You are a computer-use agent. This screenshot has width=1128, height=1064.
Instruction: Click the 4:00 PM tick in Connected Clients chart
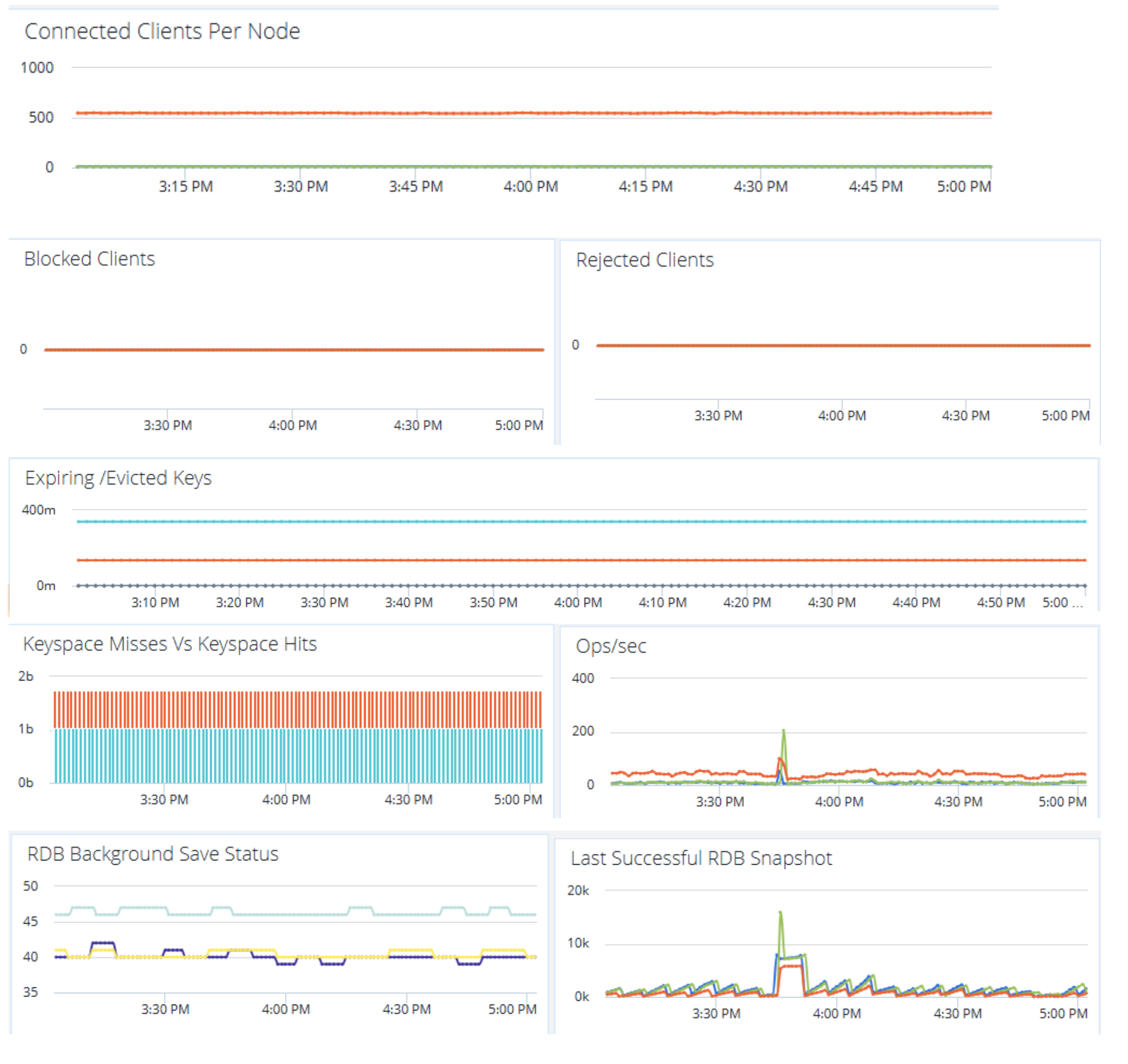point(531,186)
